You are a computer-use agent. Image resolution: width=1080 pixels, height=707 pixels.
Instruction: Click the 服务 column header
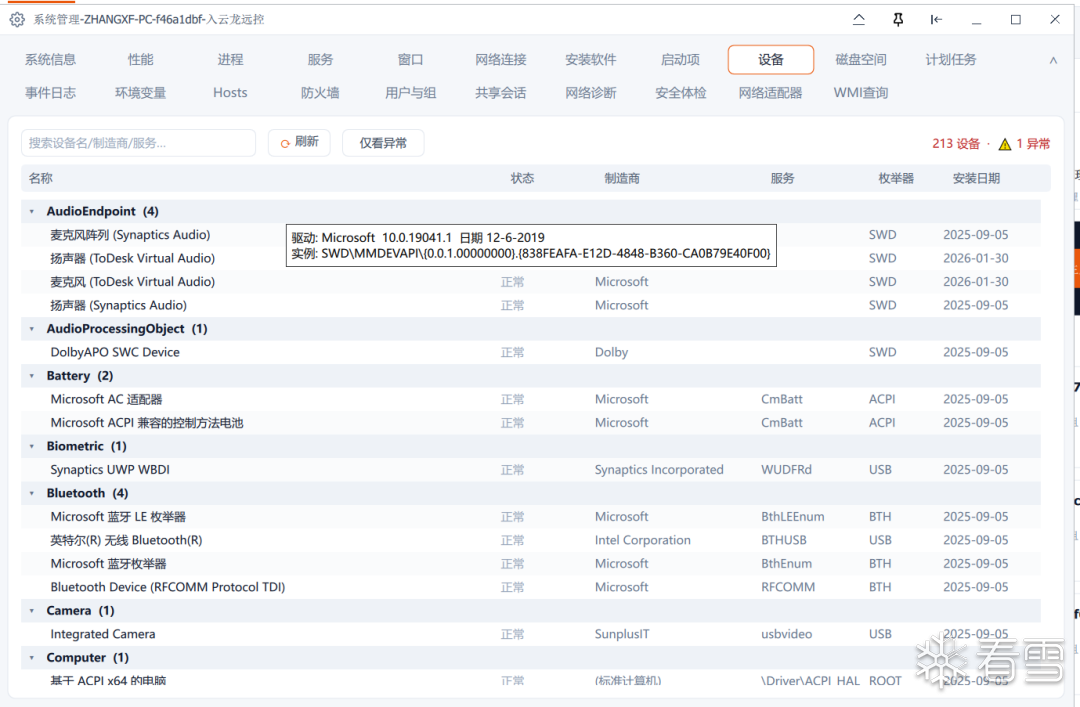pyautogui.click(x=782, y=178)
